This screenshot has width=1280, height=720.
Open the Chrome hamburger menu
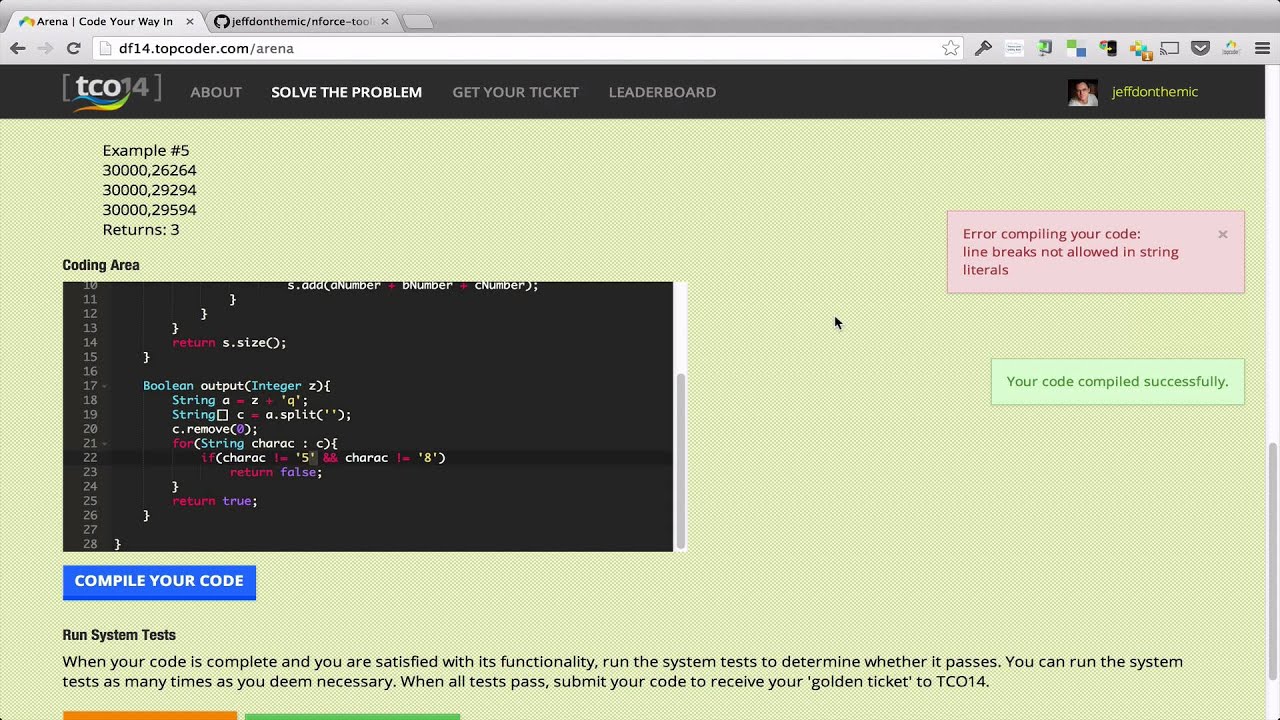[x=1262, y=48]
